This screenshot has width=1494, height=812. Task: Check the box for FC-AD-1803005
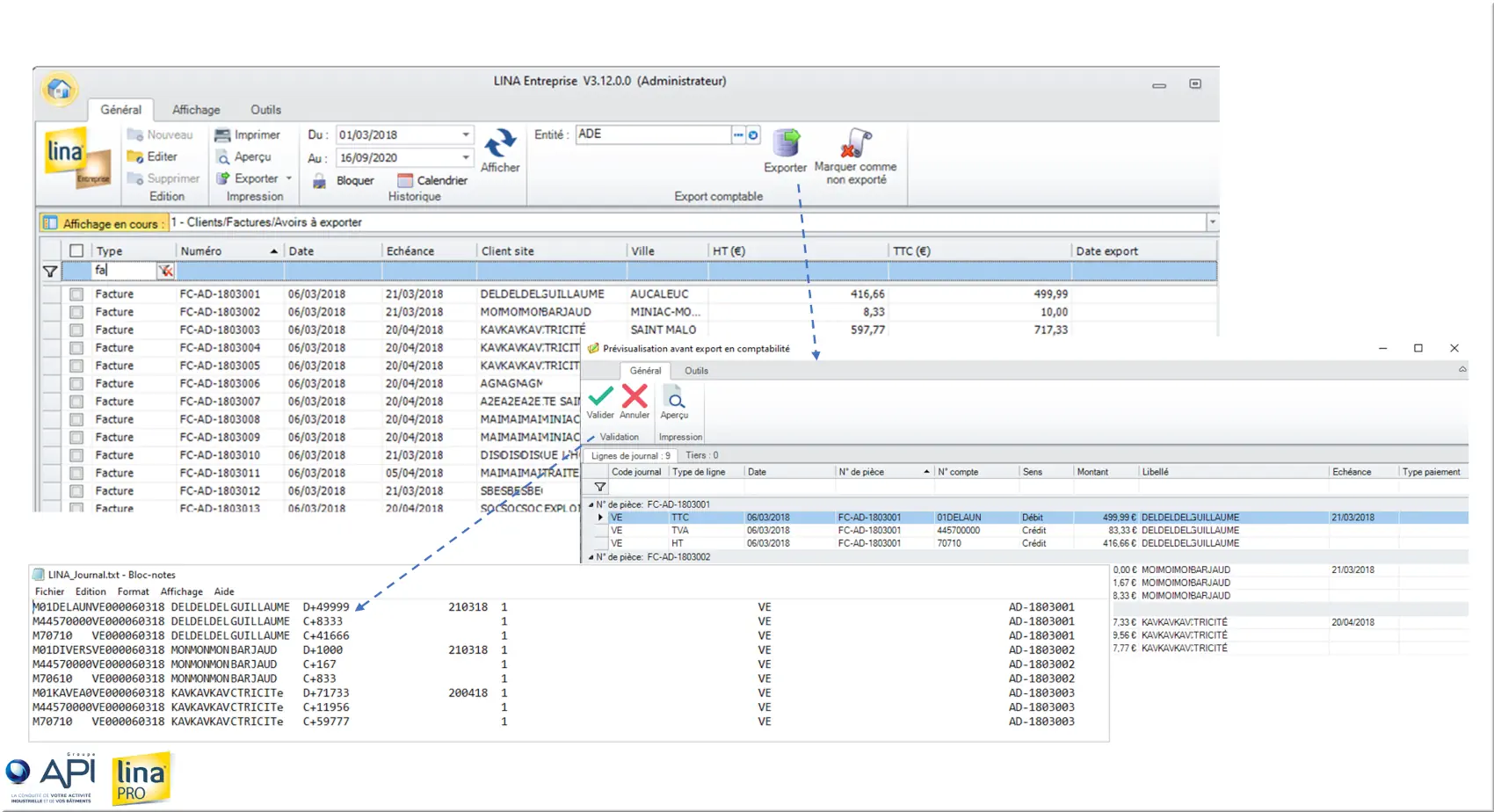76,366
